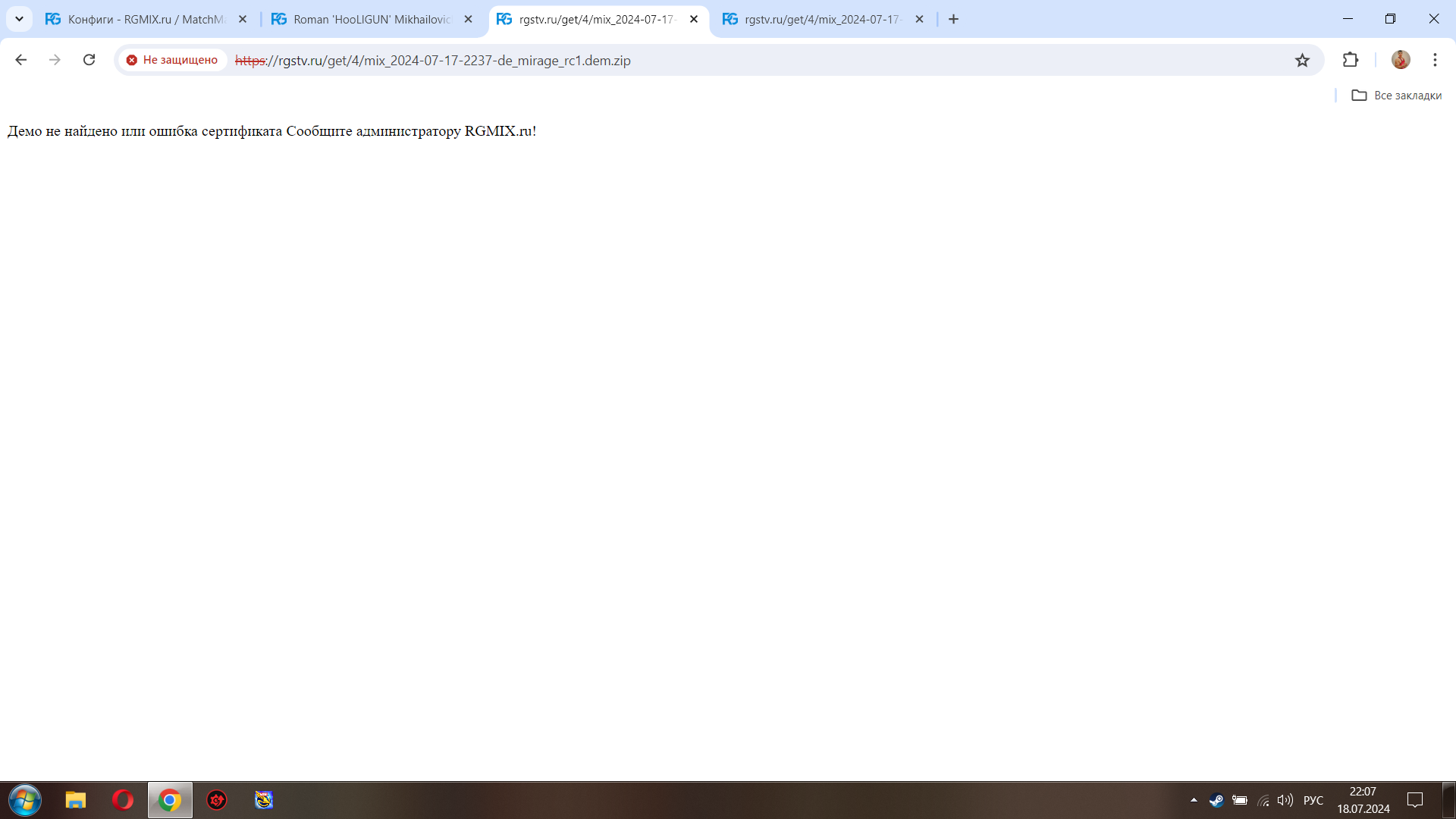The width and height of the screenshot is (1456, 819).
Task: Open the Chrome profile avatar
Action: point(1401,60)
